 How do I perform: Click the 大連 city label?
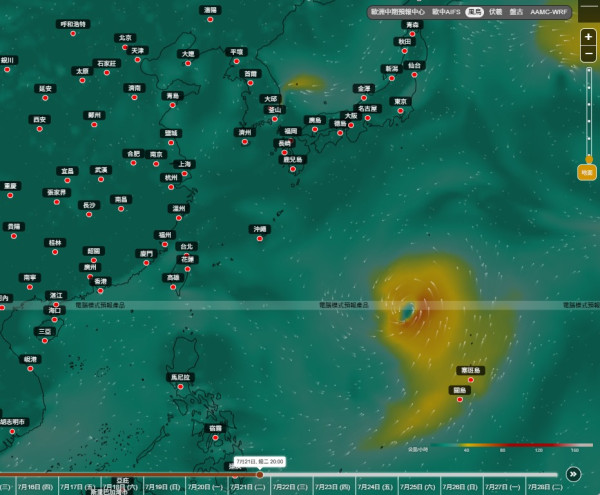click(188, 54)
